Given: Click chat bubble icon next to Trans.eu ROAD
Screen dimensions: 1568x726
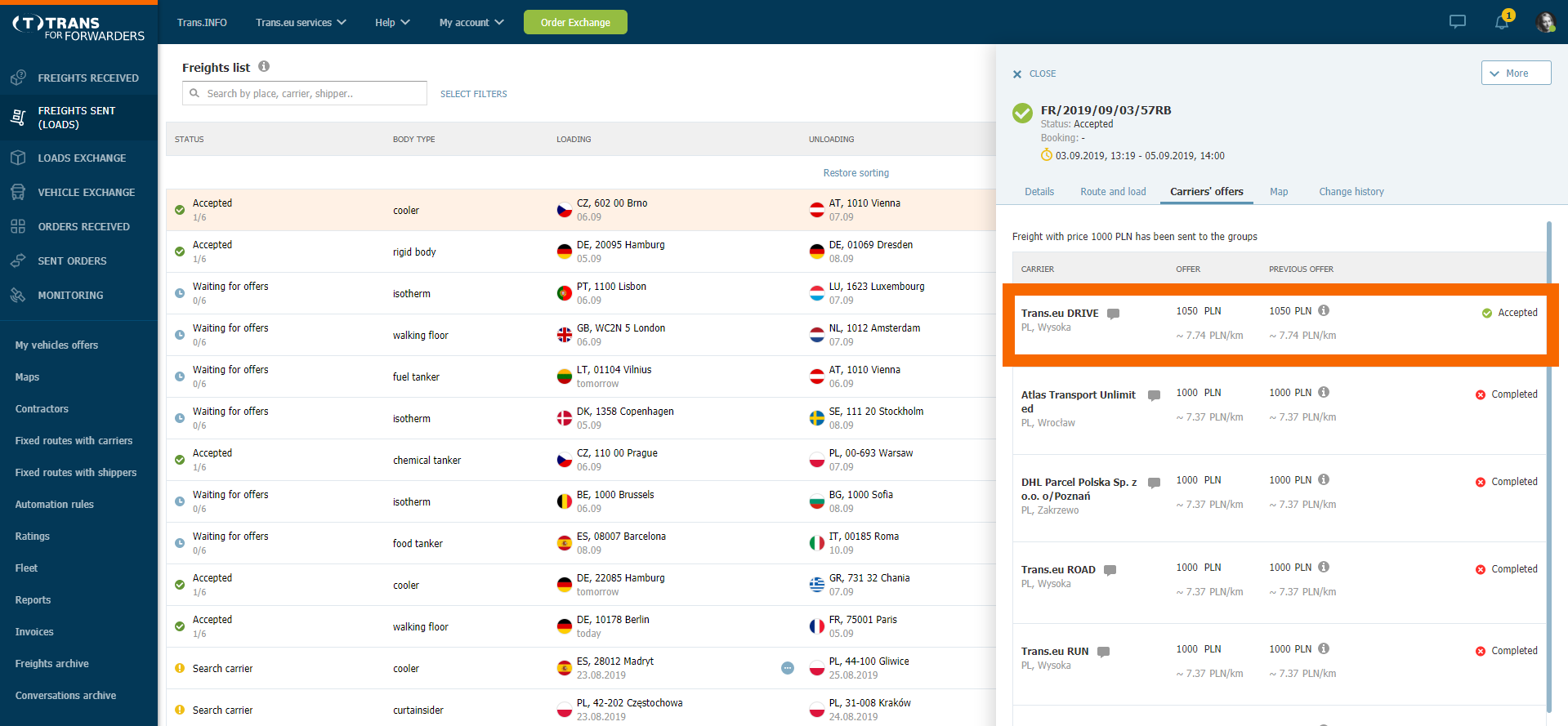Looking at the screenshot, I should (x=1110, y=570).
